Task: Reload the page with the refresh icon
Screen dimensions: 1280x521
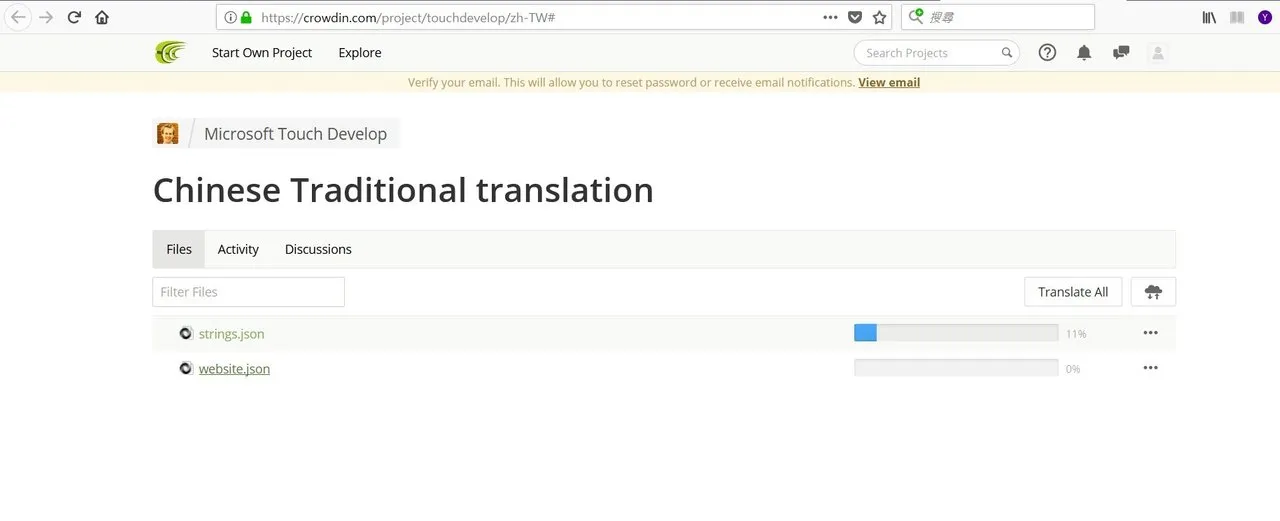Action: point(74,17)
